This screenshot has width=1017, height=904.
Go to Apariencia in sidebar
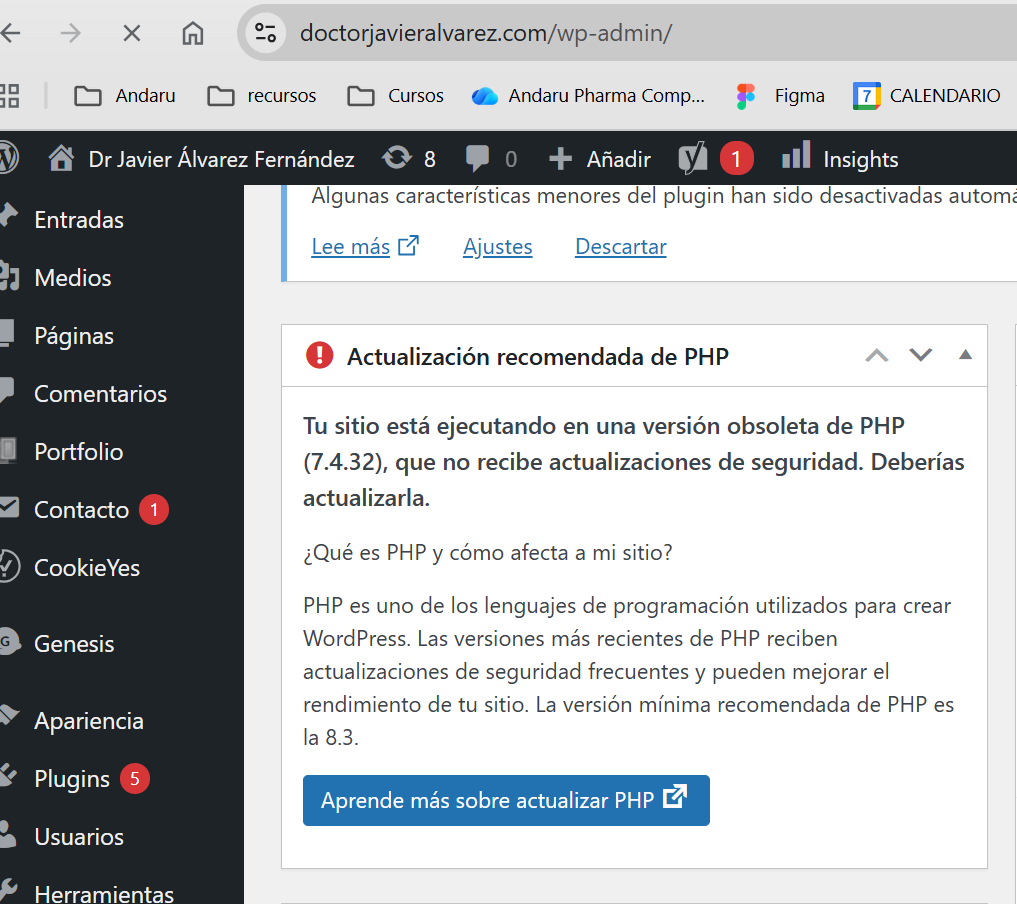[88, 721]
